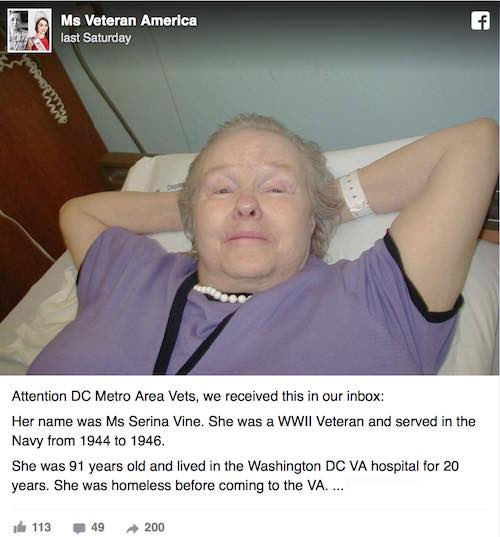Click the comment speech bubble icon

point(79,528)
